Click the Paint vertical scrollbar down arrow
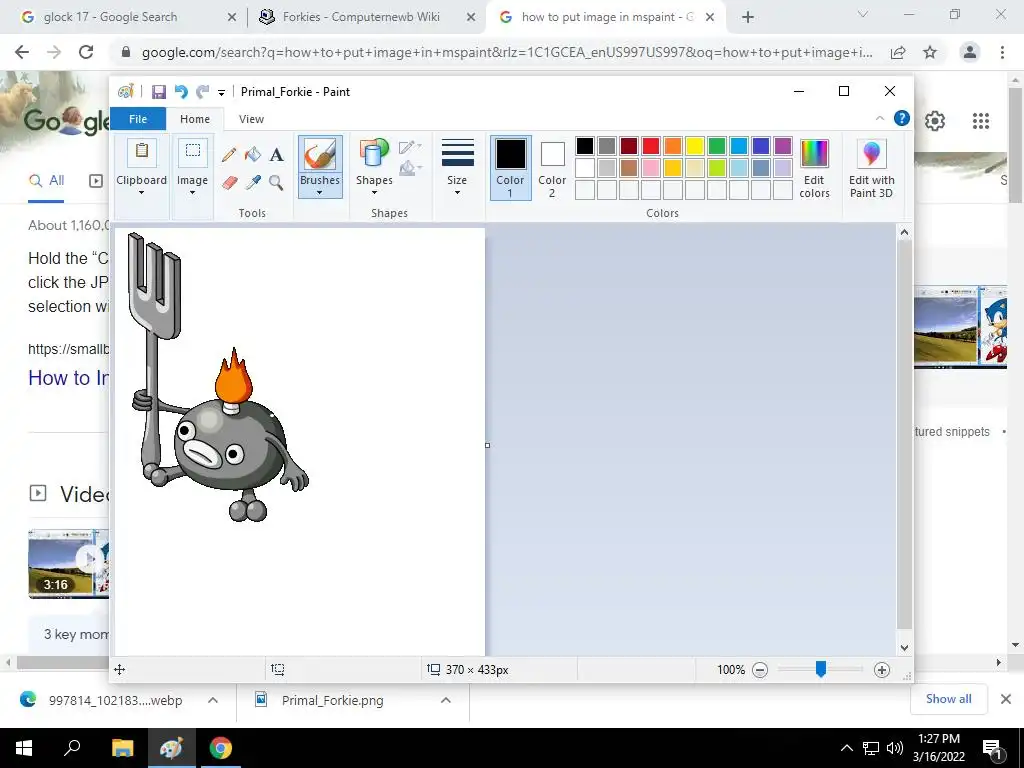Image resolution: width=1024 pixels, height=768 pixels. 904,648
